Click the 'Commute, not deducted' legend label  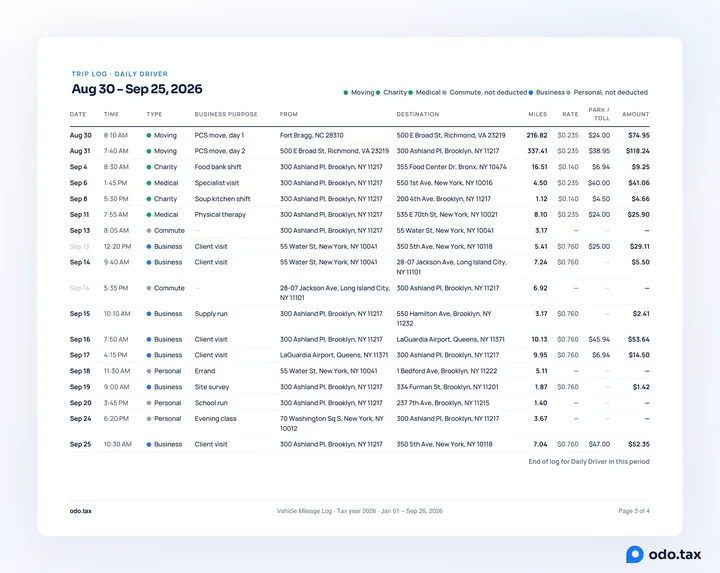pyautogui.click(x=488, y=93)
